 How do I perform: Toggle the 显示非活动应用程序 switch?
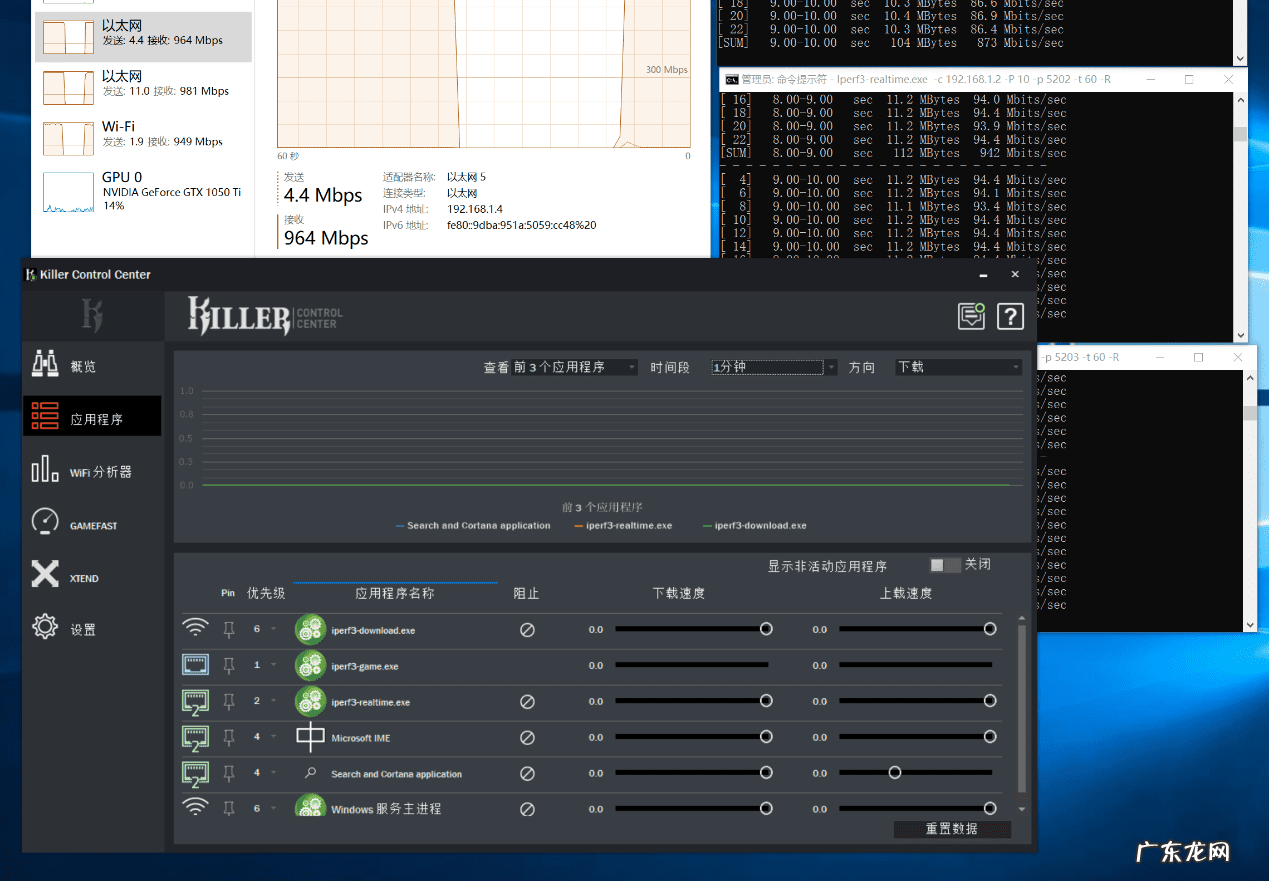[944, 565]
